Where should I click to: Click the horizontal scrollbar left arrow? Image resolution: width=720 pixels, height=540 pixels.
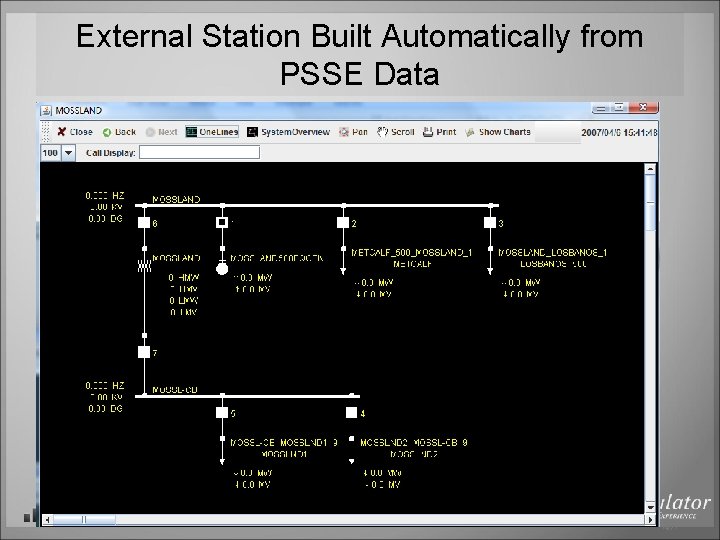pos(47,519)
